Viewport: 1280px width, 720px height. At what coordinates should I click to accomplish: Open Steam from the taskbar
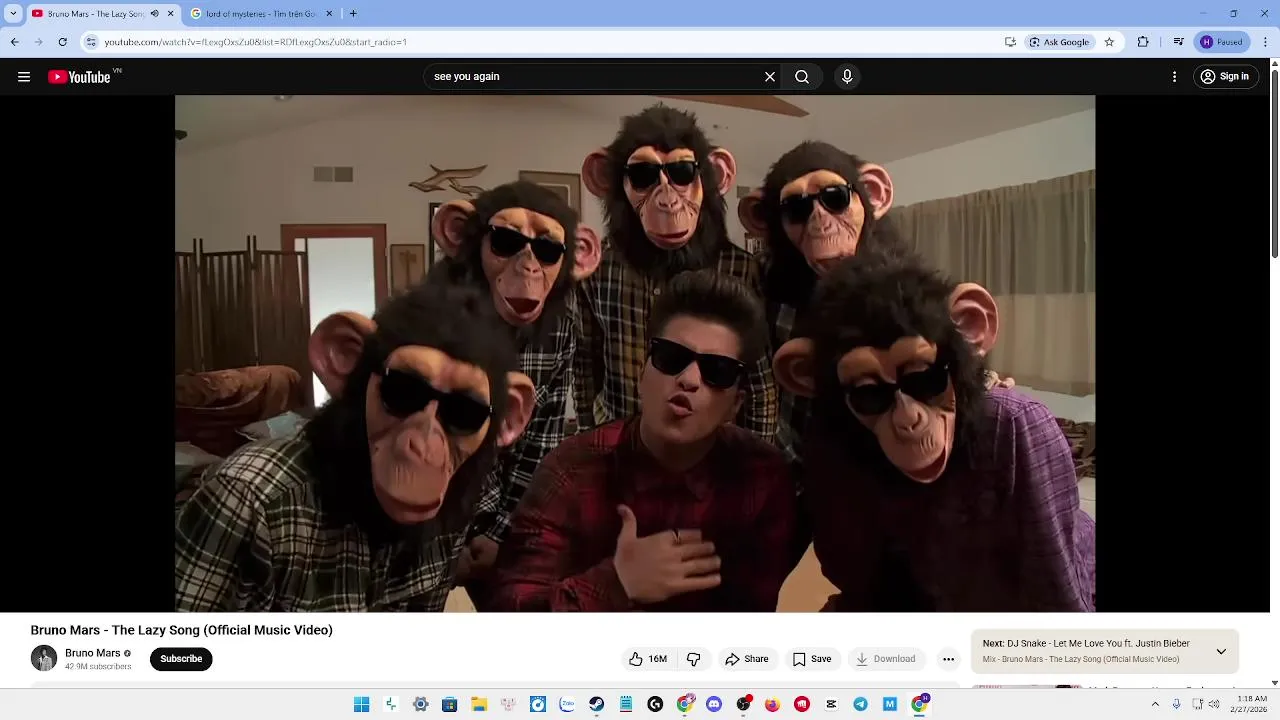point(597,705)
